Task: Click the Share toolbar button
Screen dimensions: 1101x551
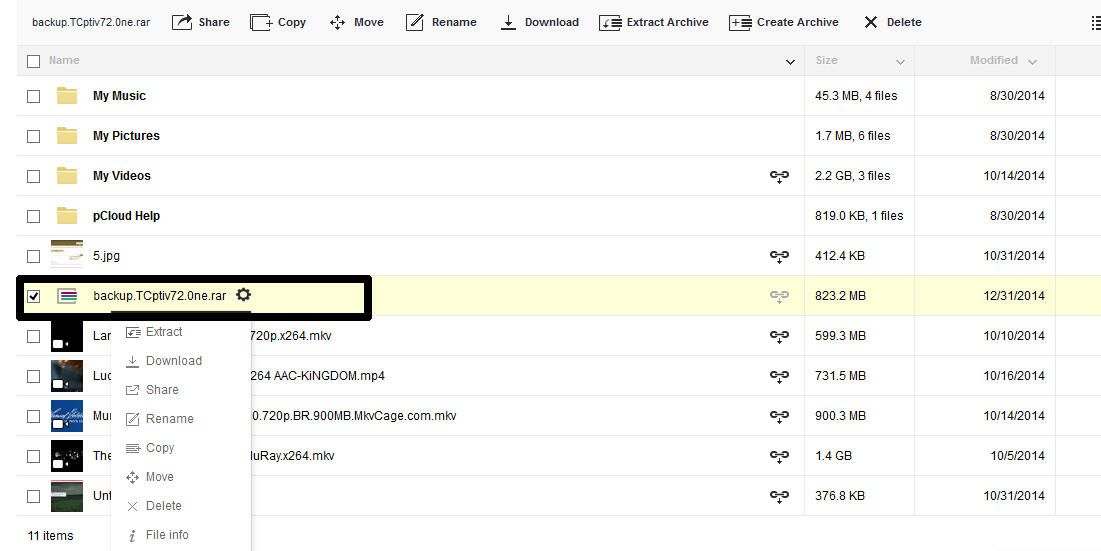Action: (201, 22)
